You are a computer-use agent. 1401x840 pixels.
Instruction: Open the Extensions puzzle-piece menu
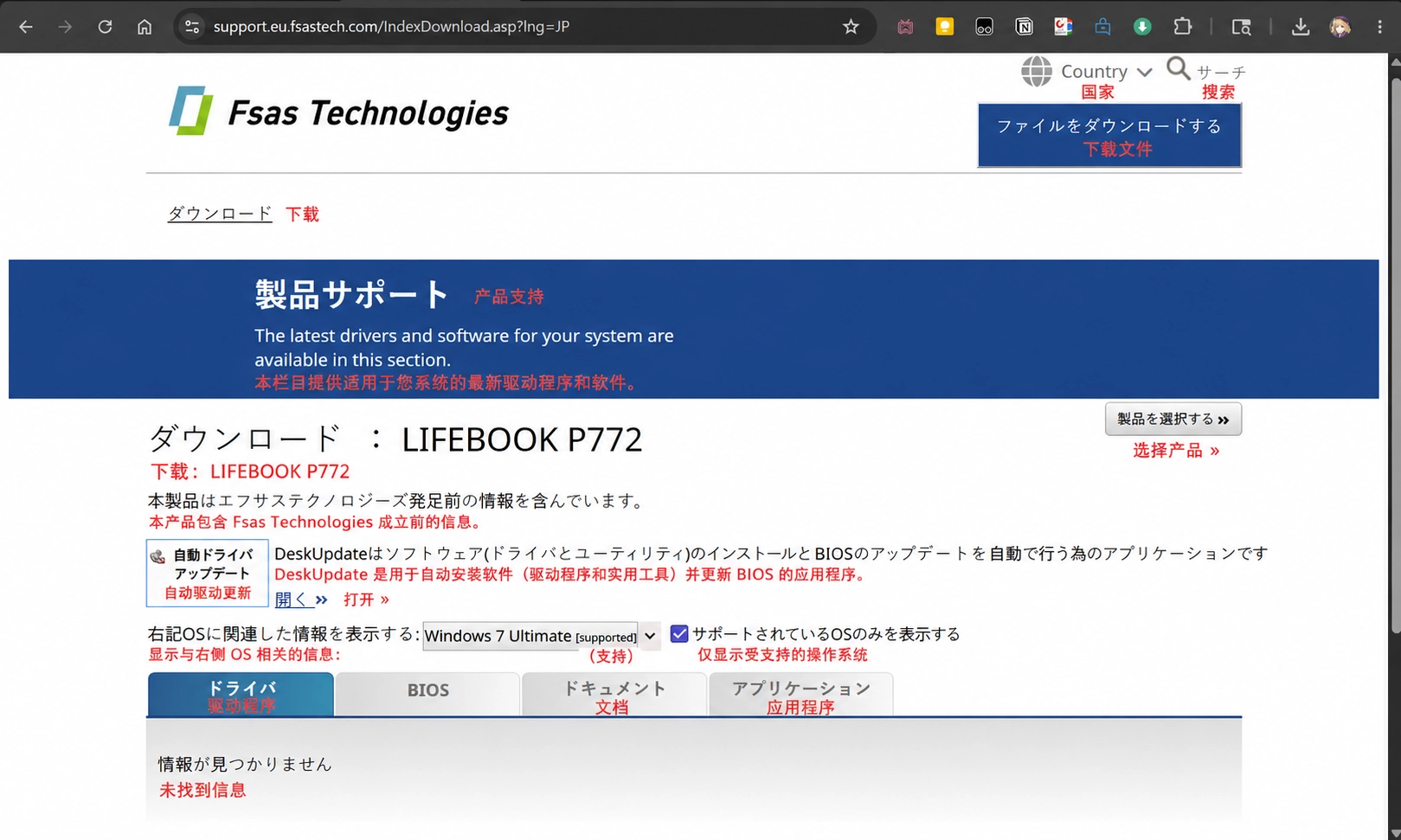point(1182,27)
